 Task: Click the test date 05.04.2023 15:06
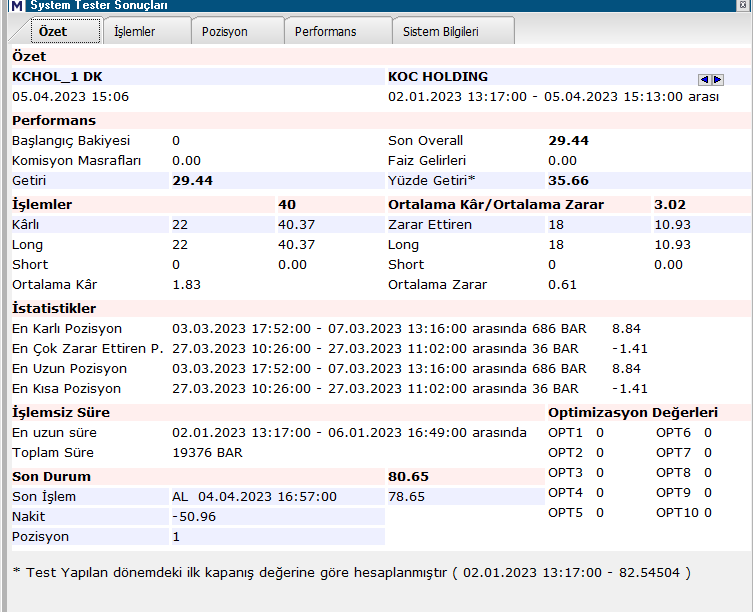71,97
